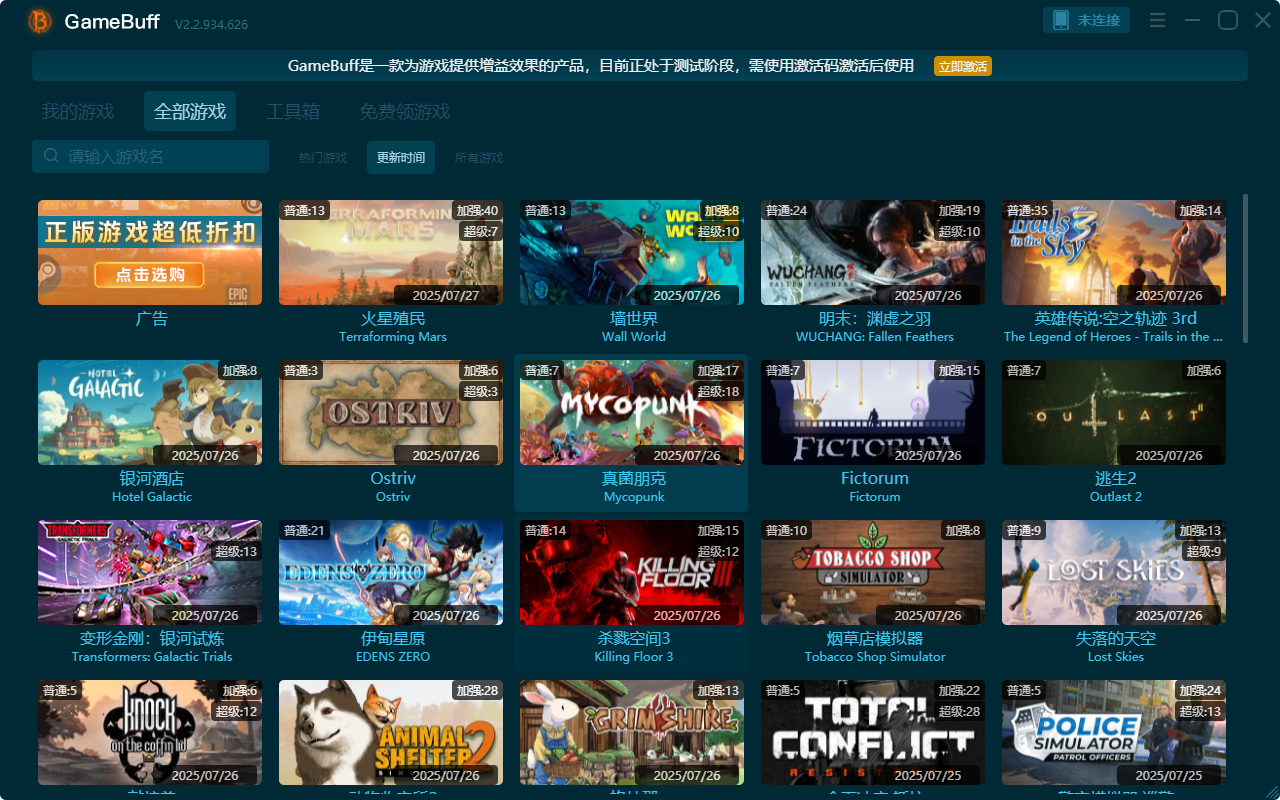The height and width of the screenshot is (800, 1280).
Task: Open the 工具箱 tab
Action: click(293, 111)
